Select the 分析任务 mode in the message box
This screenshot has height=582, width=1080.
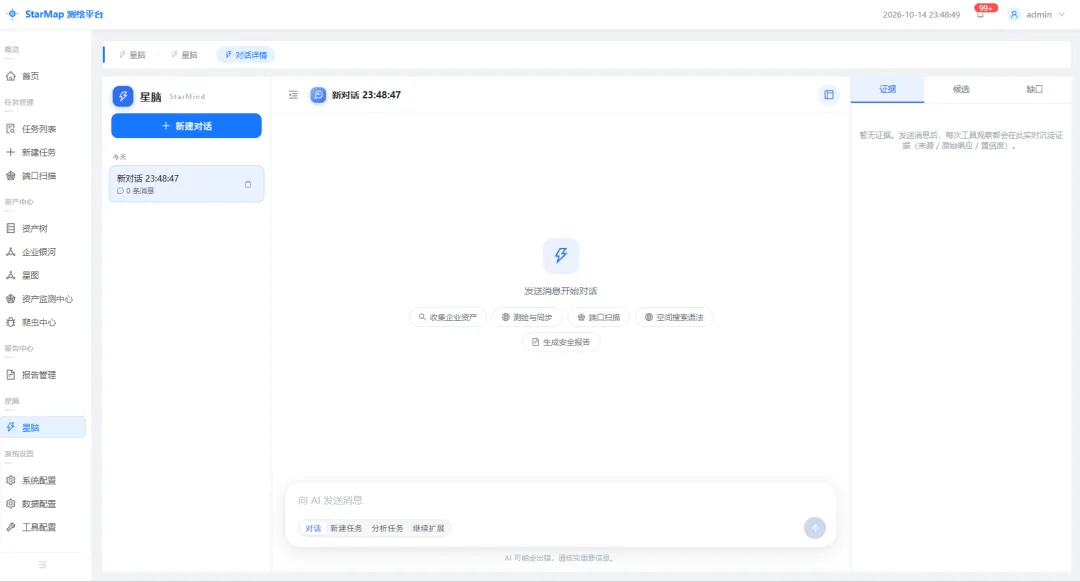click(387, 528)
